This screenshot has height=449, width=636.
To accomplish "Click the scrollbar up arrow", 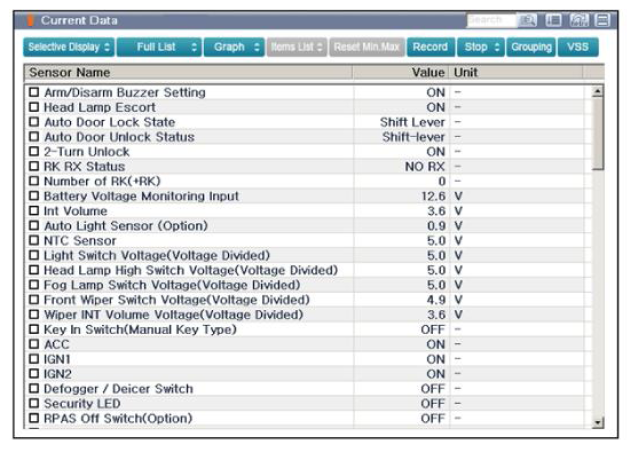I will pyautogui.click(x=597, y=92).
